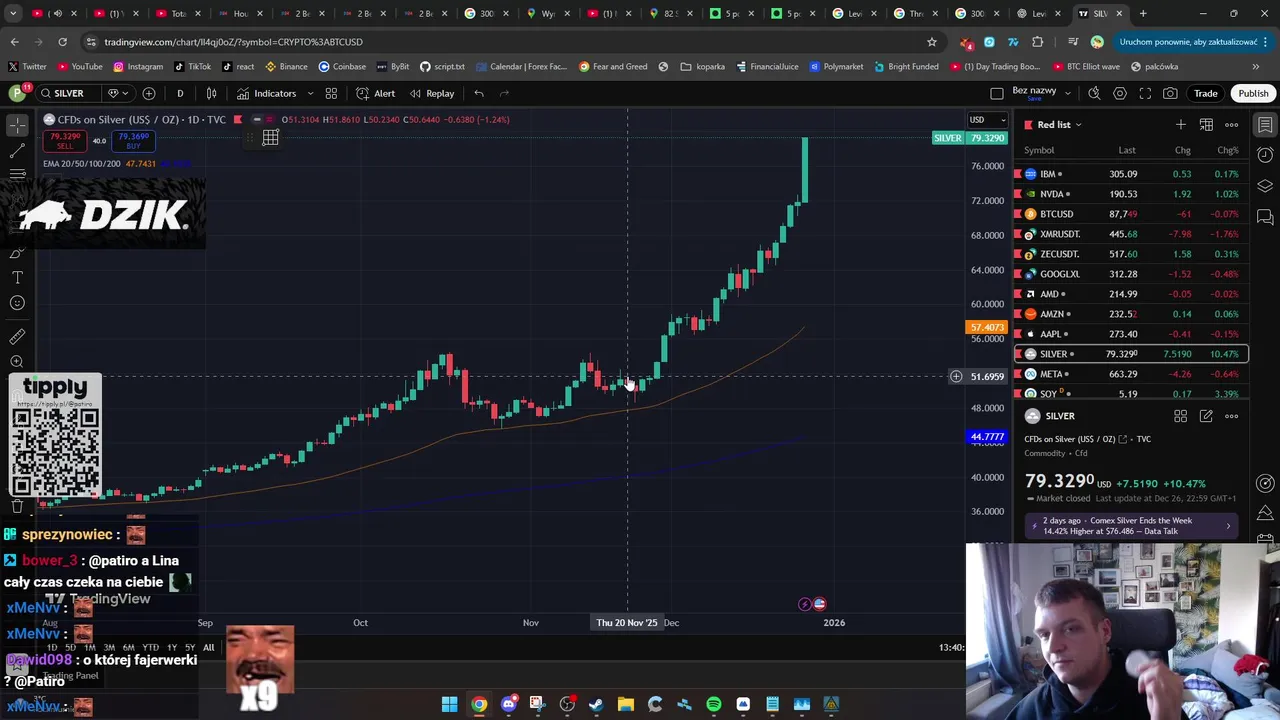Select XMRUSDT in the watchlist
The height and width of the screenshot is (720, 1280).
(x=1131, y=234)
